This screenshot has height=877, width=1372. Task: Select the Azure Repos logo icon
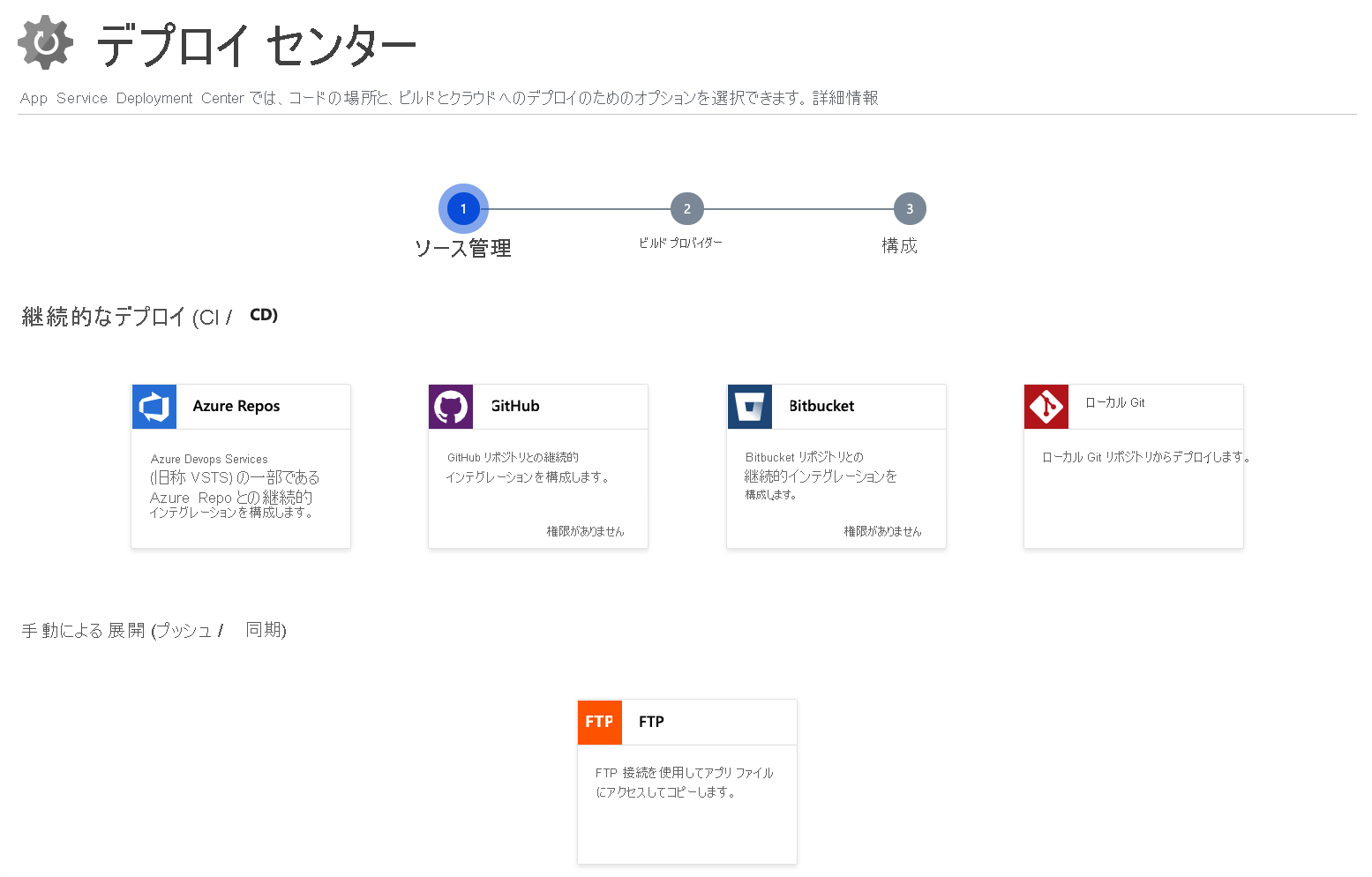(x=154, y=407)
